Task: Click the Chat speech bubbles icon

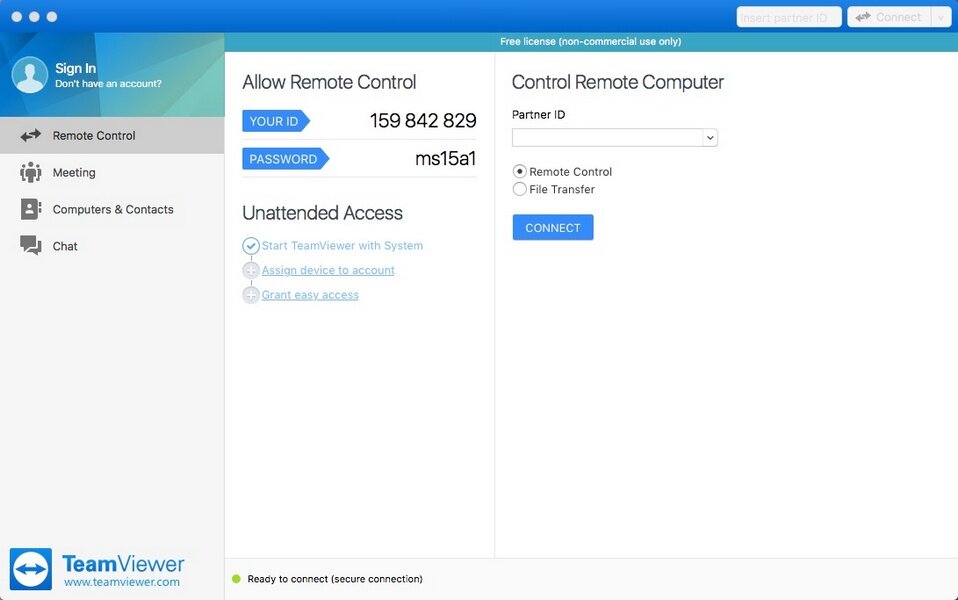Action: (31, 246)
